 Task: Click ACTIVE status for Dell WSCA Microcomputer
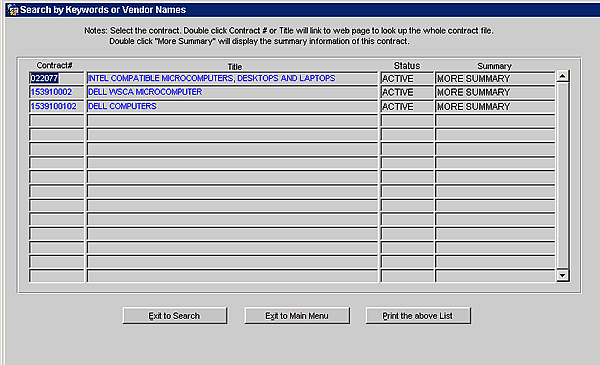pos(407,92)
